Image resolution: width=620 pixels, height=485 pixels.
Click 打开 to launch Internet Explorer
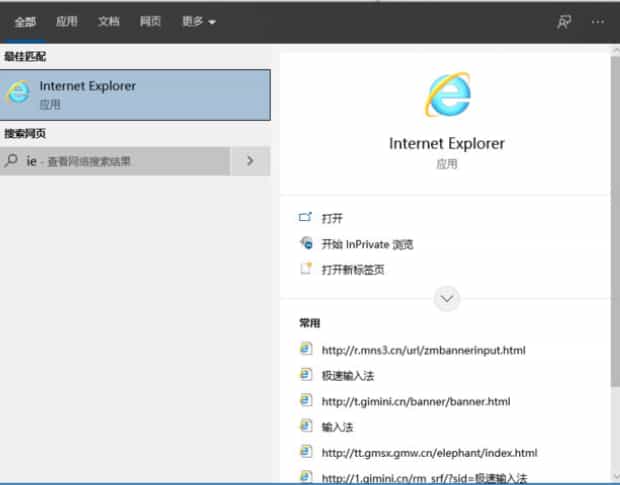332,217
